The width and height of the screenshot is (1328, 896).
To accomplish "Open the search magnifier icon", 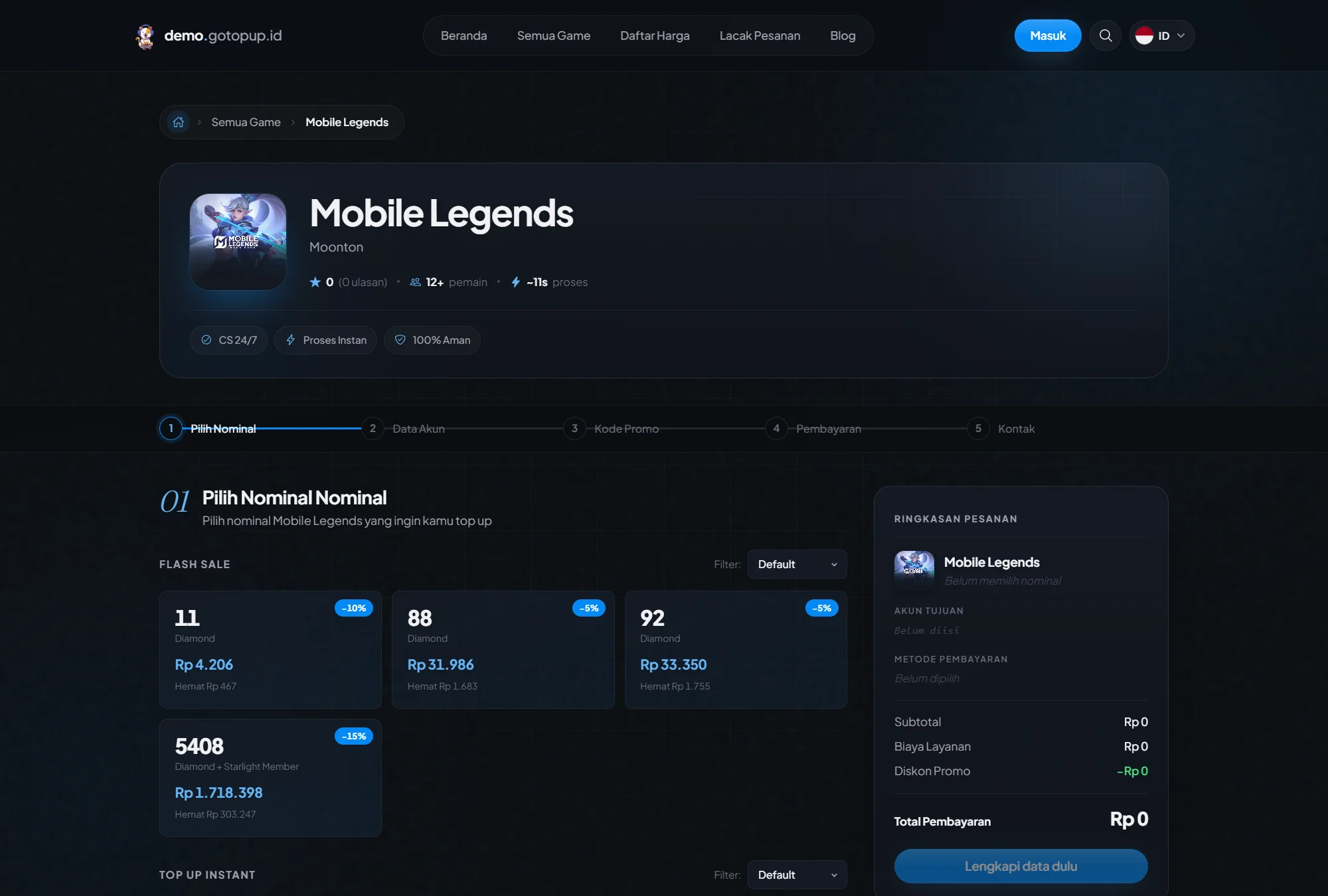I will pyautogui.click(x=1106, y=35).
